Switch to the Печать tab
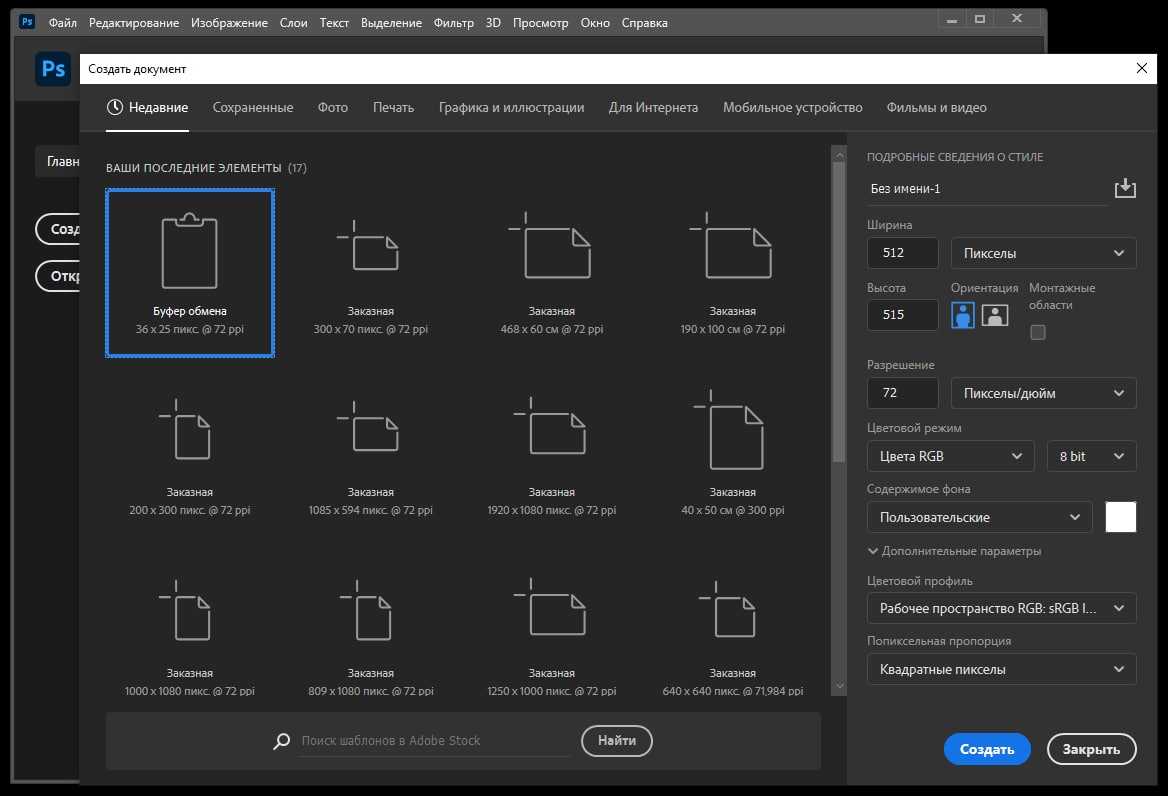1168x796 pixels. pyautogui.click(x=393, y=107)
